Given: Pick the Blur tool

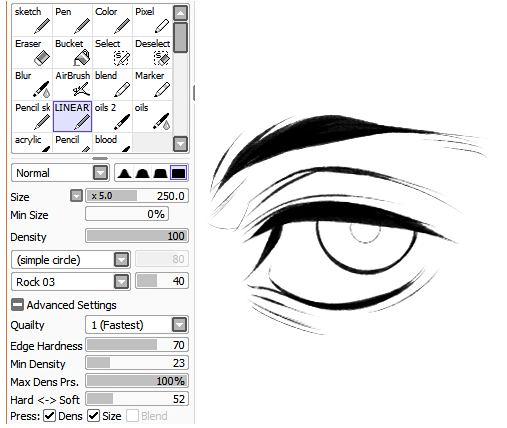Looking at the screenshot, I should (x=32, y=84).
